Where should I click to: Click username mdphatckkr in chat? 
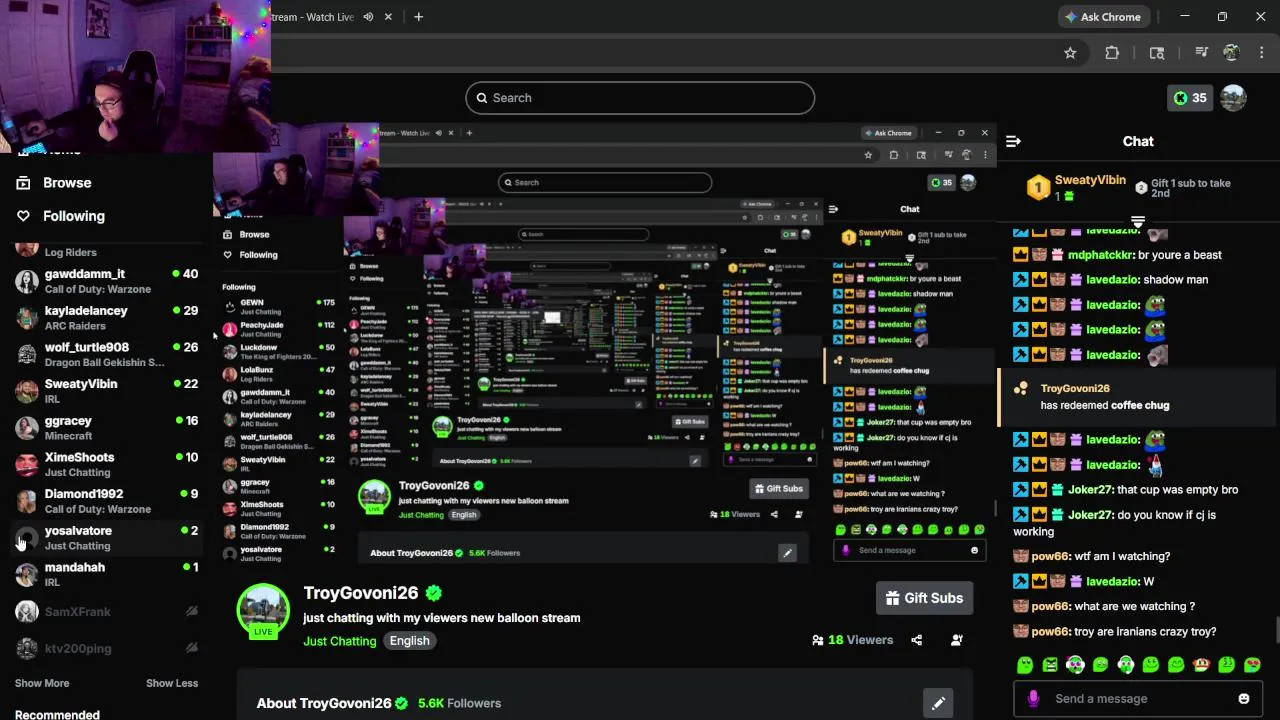click(x=1101, y=255)
